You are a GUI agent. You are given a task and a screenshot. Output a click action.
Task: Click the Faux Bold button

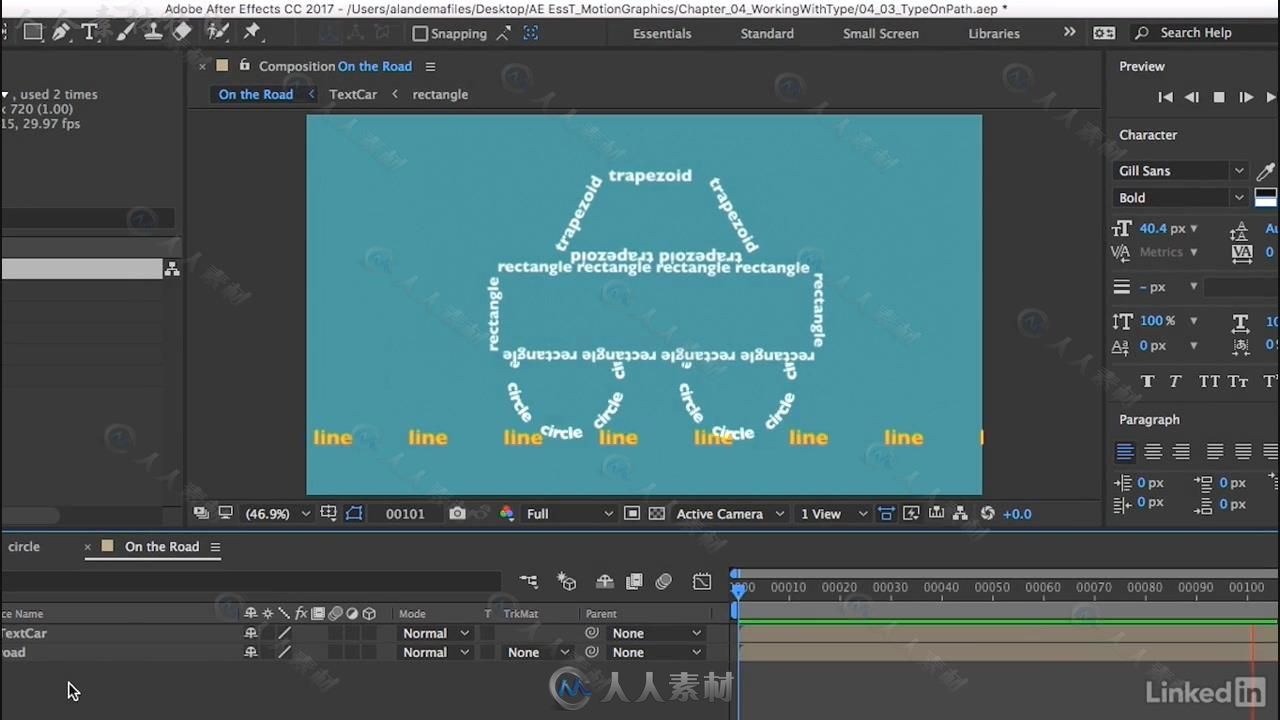coord(1147,381)
